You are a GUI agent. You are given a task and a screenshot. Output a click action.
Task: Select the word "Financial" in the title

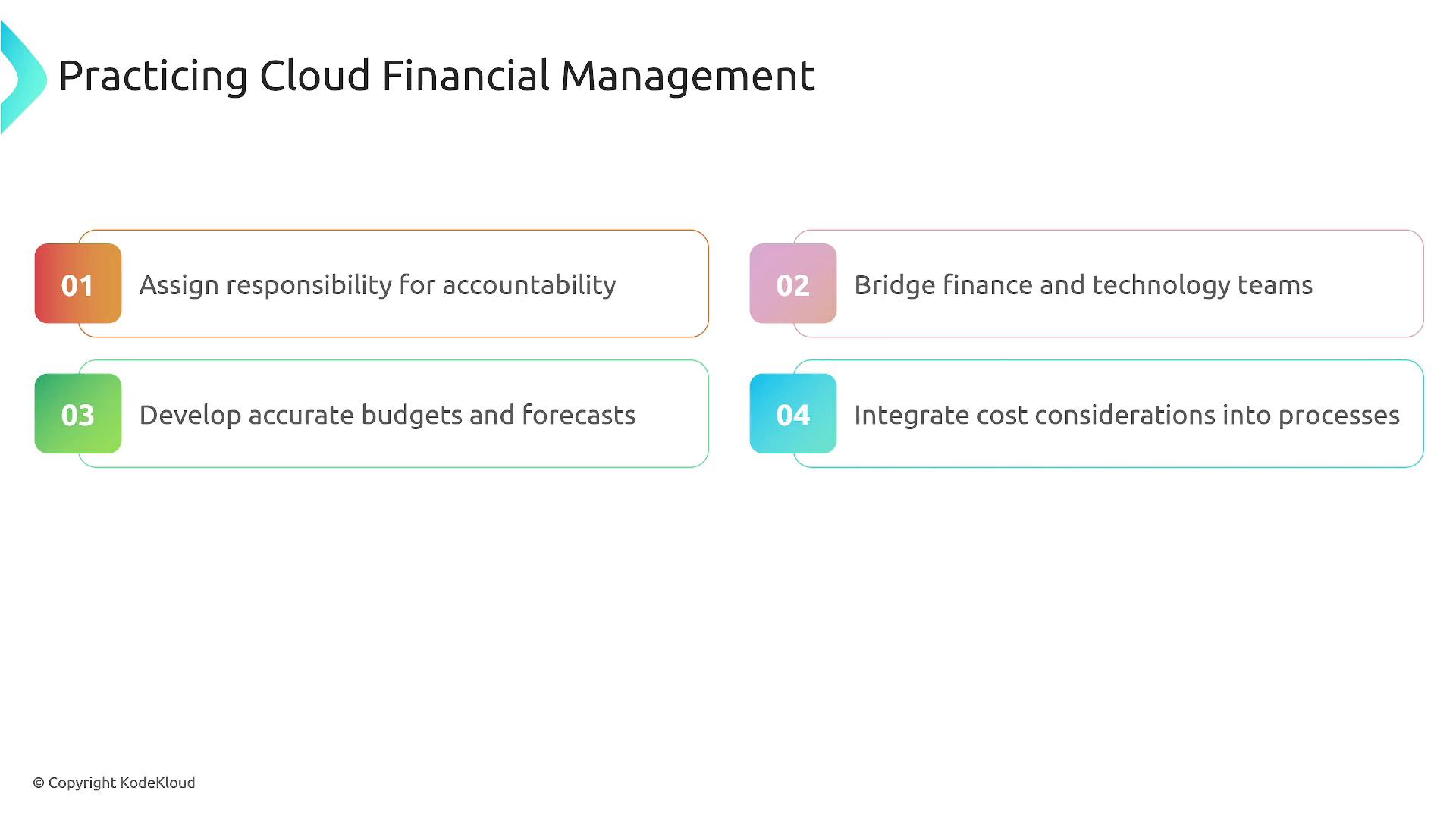[465, 77]
